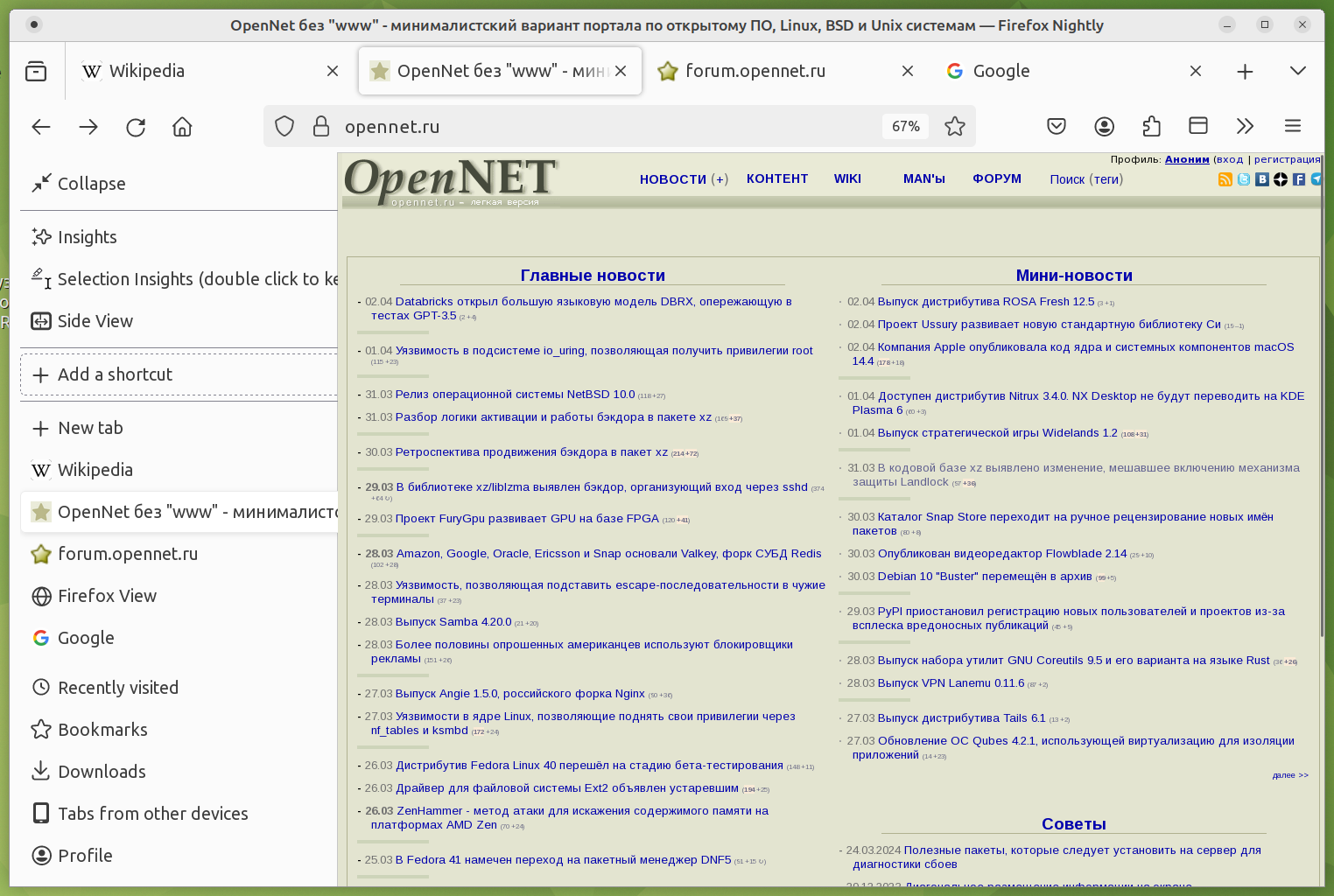1334x896 pixels.
Task: Open the hamburger application menu
Action: click(x=1293, y=127)
